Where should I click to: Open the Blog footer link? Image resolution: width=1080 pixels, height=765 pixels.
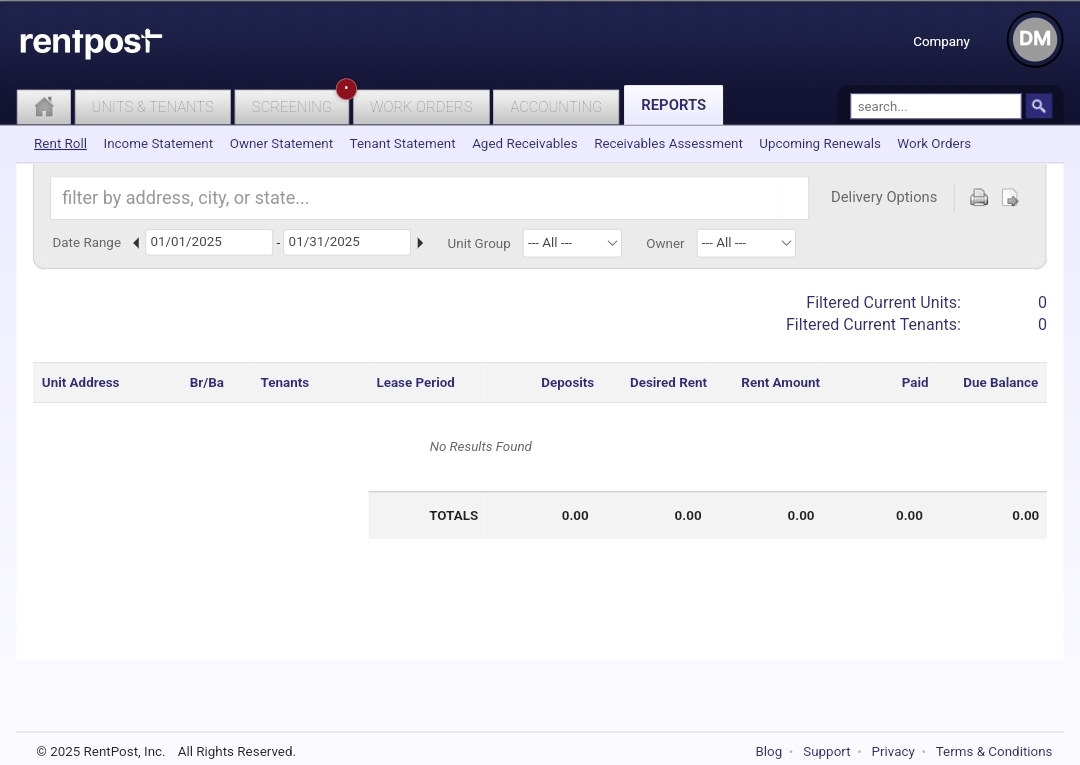point(769,752)
